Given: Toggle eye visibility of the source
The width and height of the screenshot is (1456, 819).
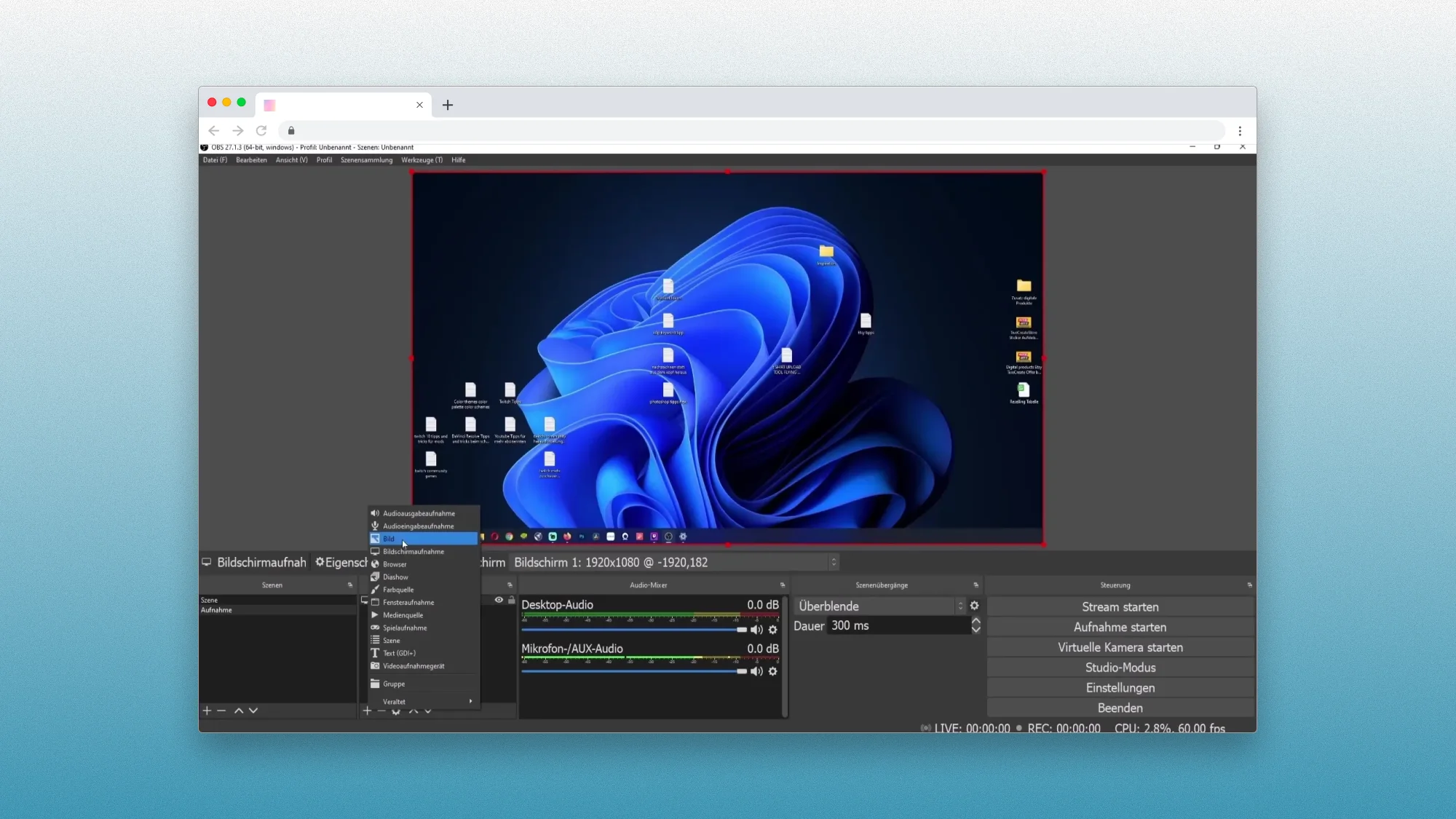Looking at the screenshot, I should pos(499,600).
